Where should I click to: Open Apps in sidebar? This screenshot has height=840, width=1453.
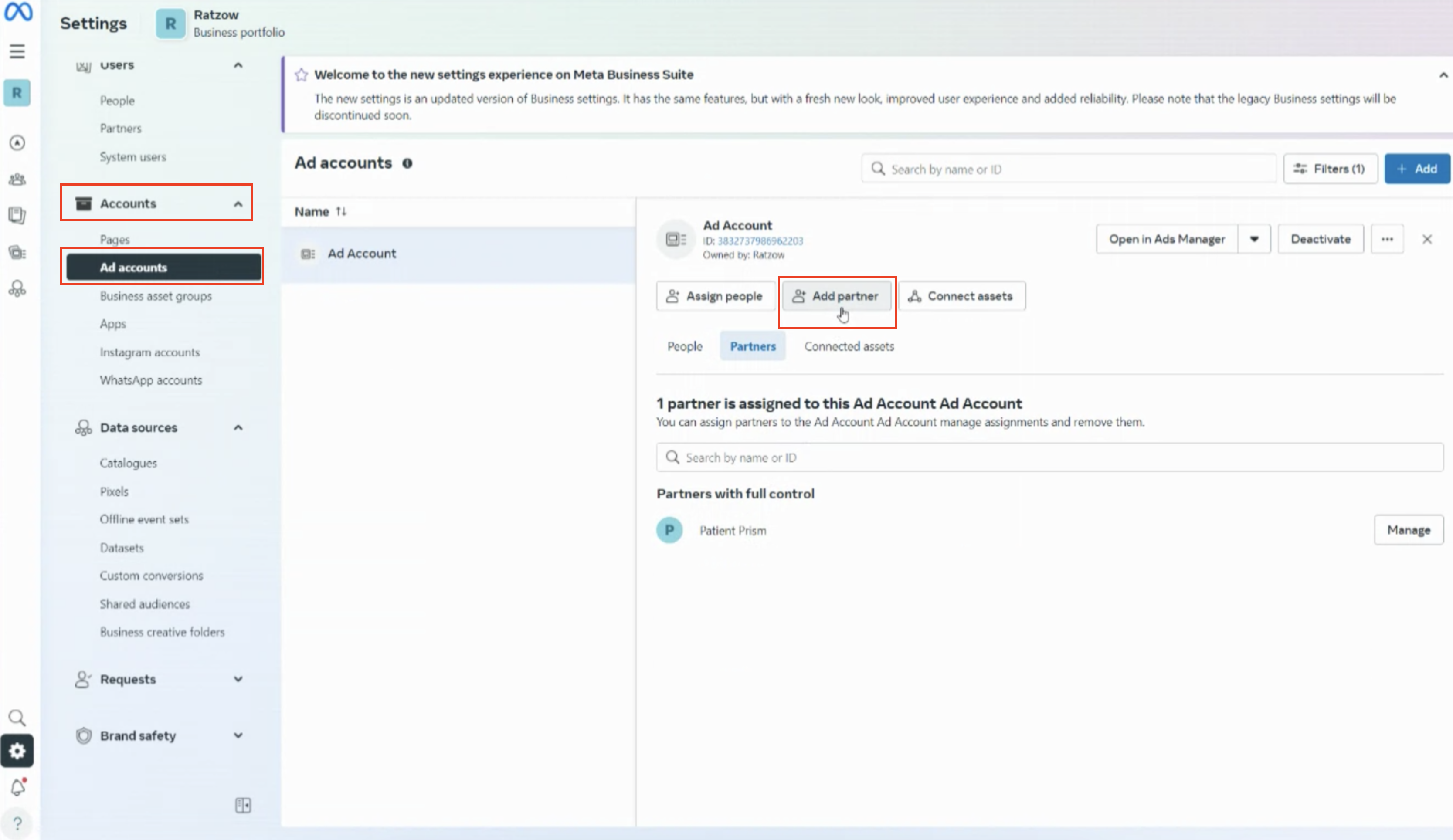click(112, 324)
